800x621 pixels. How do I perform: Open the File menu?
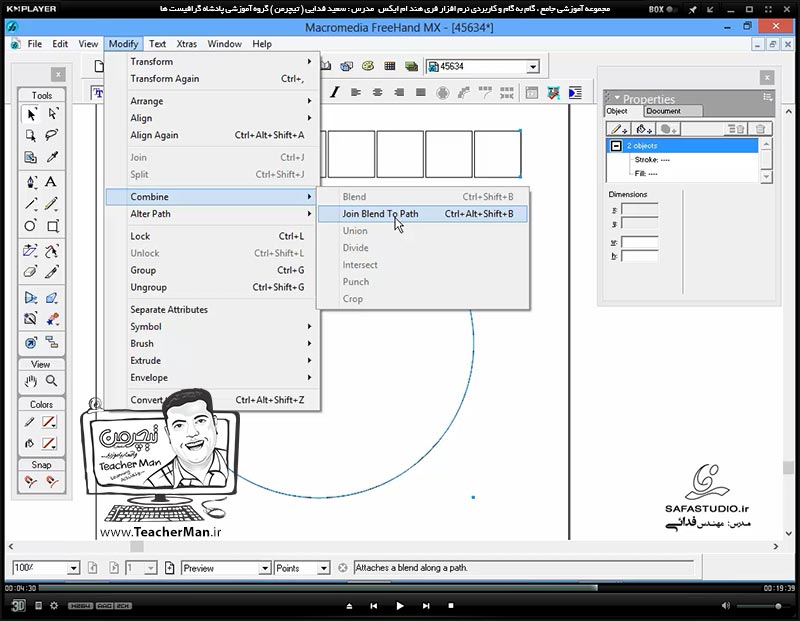(x=35, y=44)
